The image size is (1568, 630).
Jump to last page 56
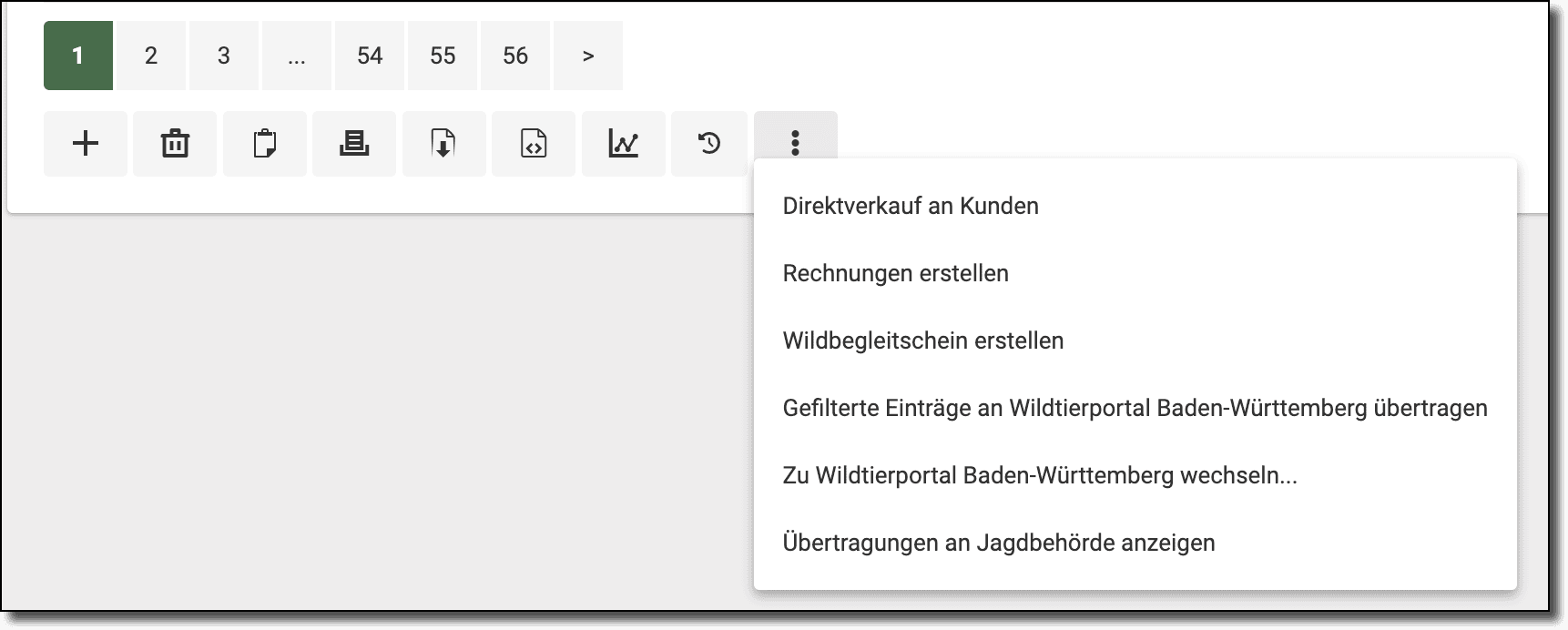tap(515, 56)
